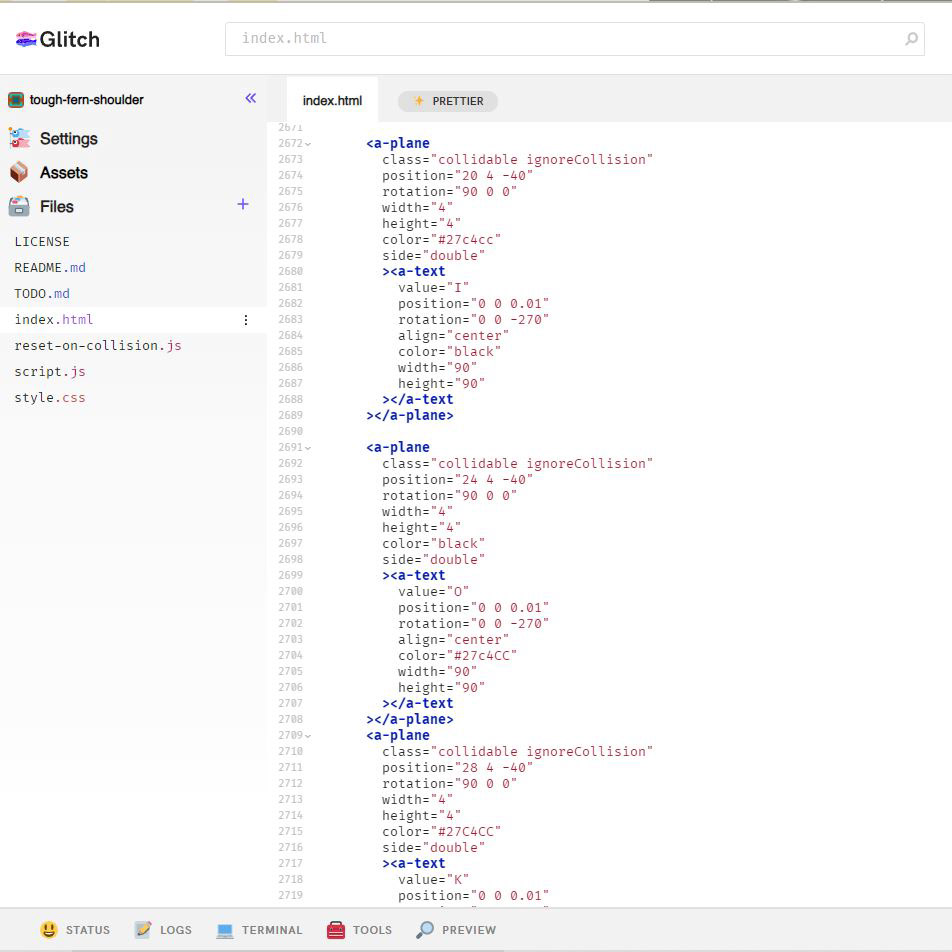Click the Logs notepad icon
The height and width of the screenshot is (952, 952).
(x=143, y=930)
